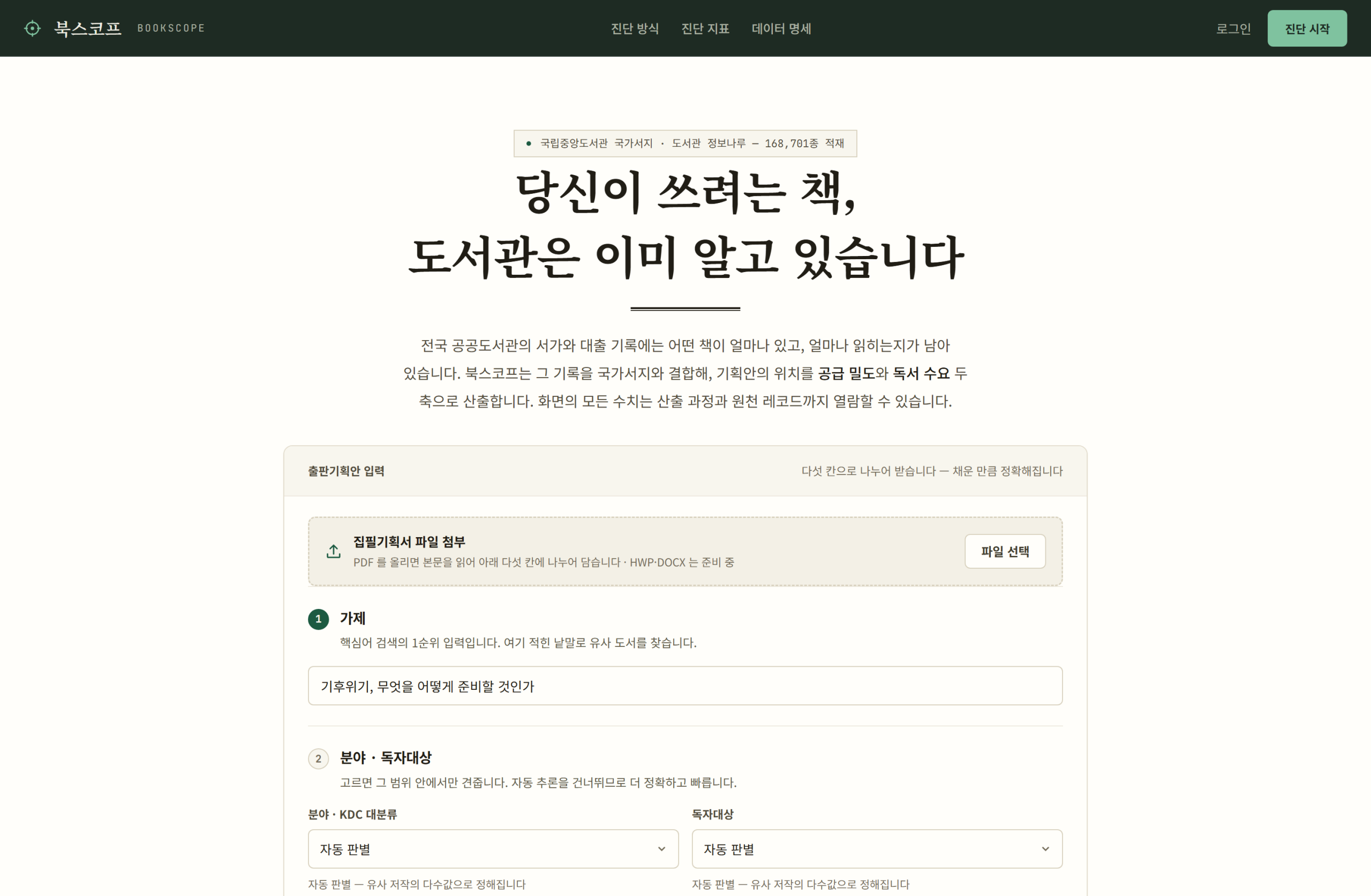Click the 북스코프 brand name

point(87,28)
